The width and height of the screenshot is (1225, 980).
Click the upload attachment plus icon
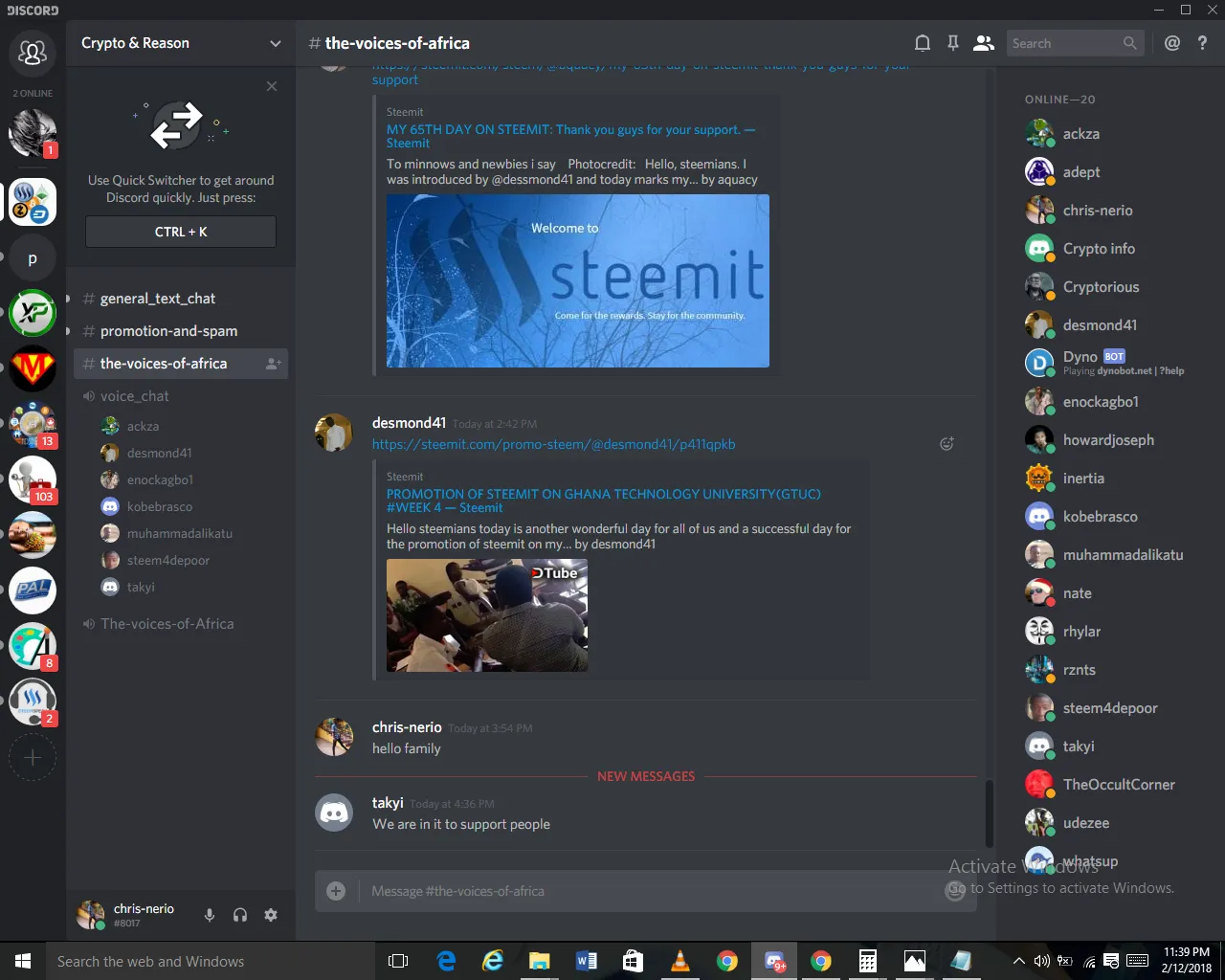336,891
